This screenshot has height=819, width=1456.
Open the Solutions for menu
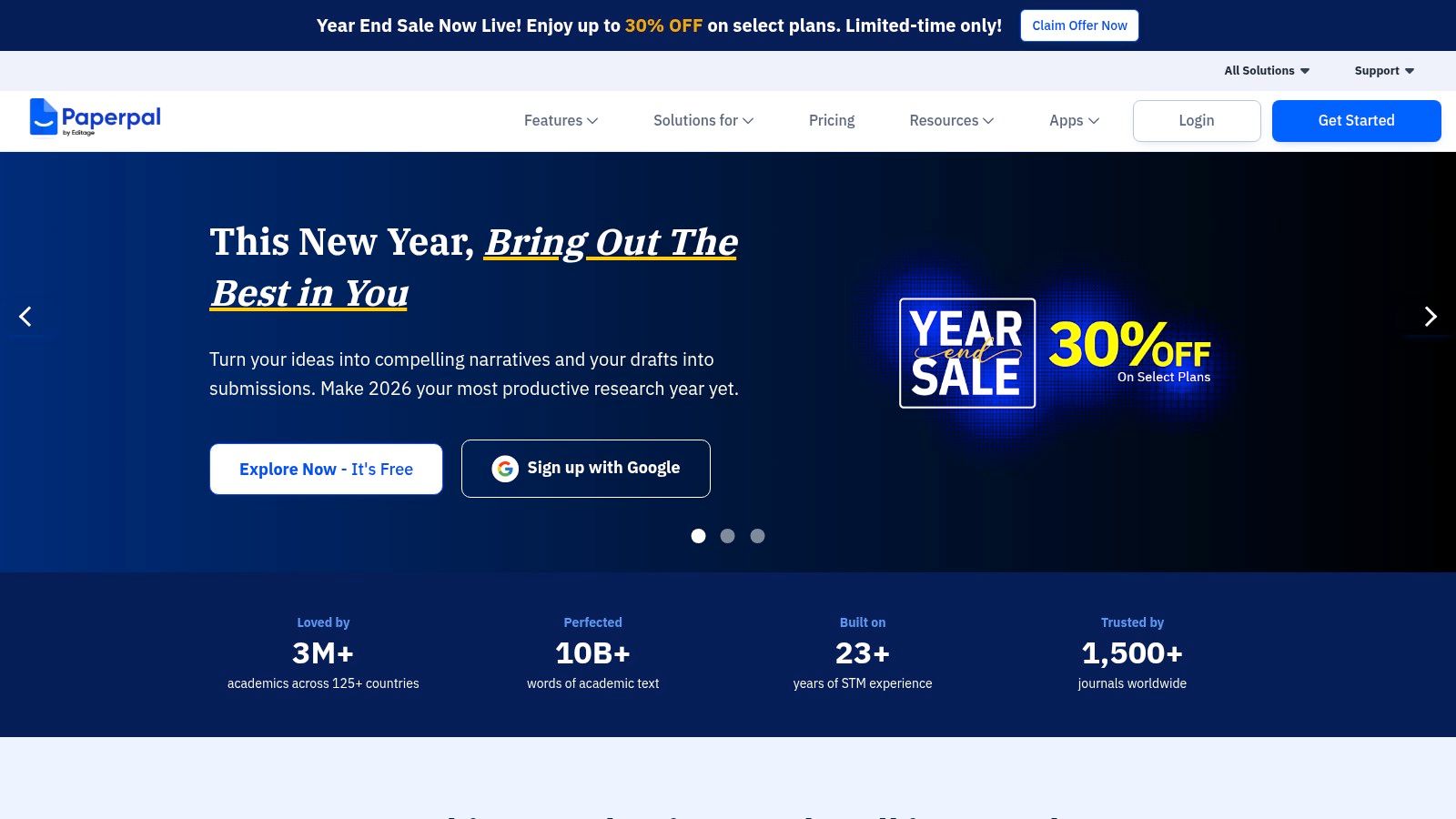tap(703, 120)
